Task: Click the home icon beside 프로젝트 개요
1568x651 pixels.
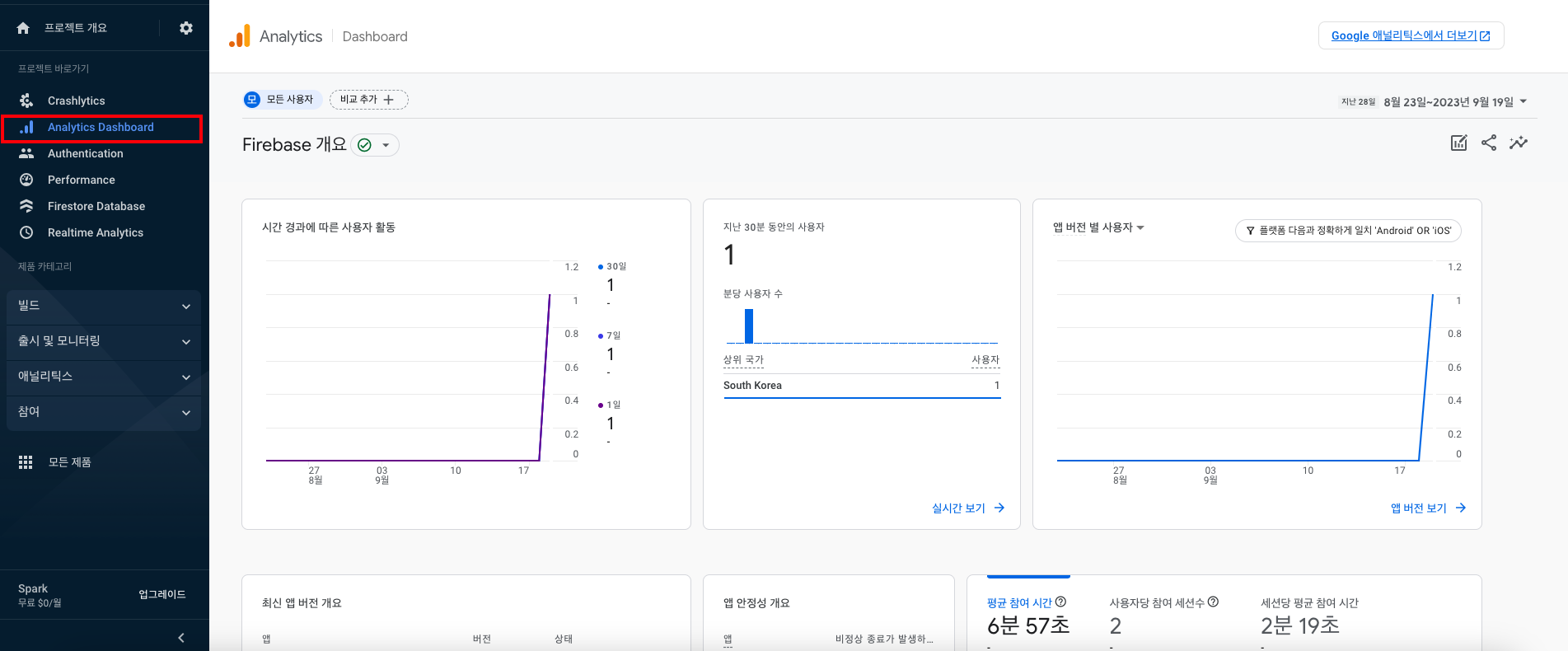Action: 23,28
